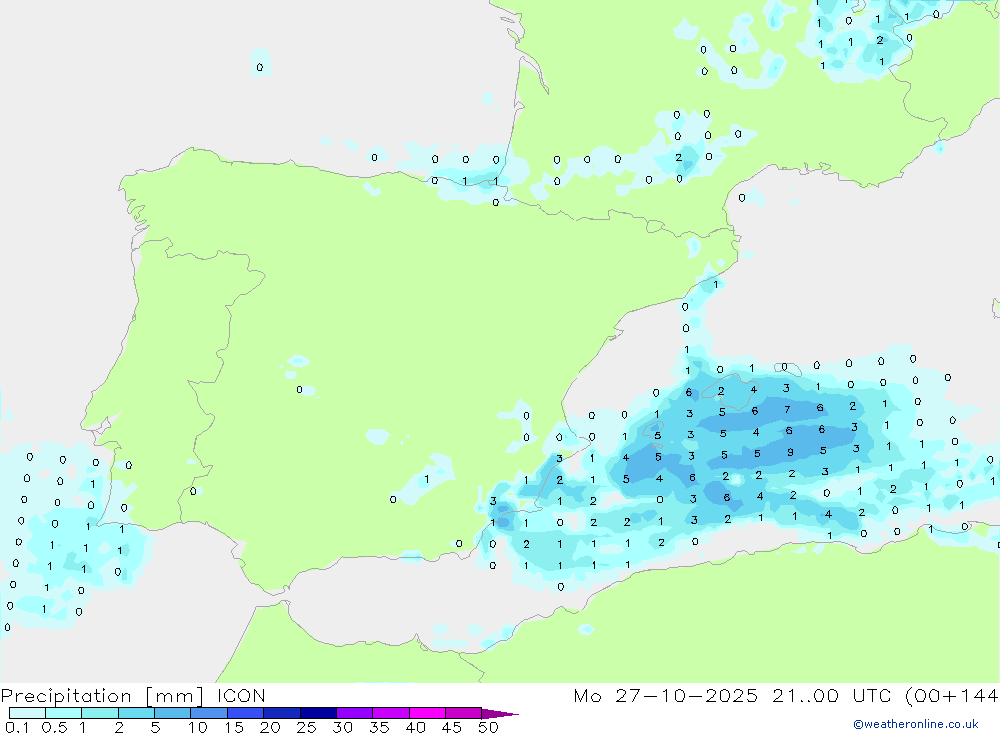The image size is (1000, 733).
Task: Click the "7" precipitation value on the map
Action: click(787, 410)
